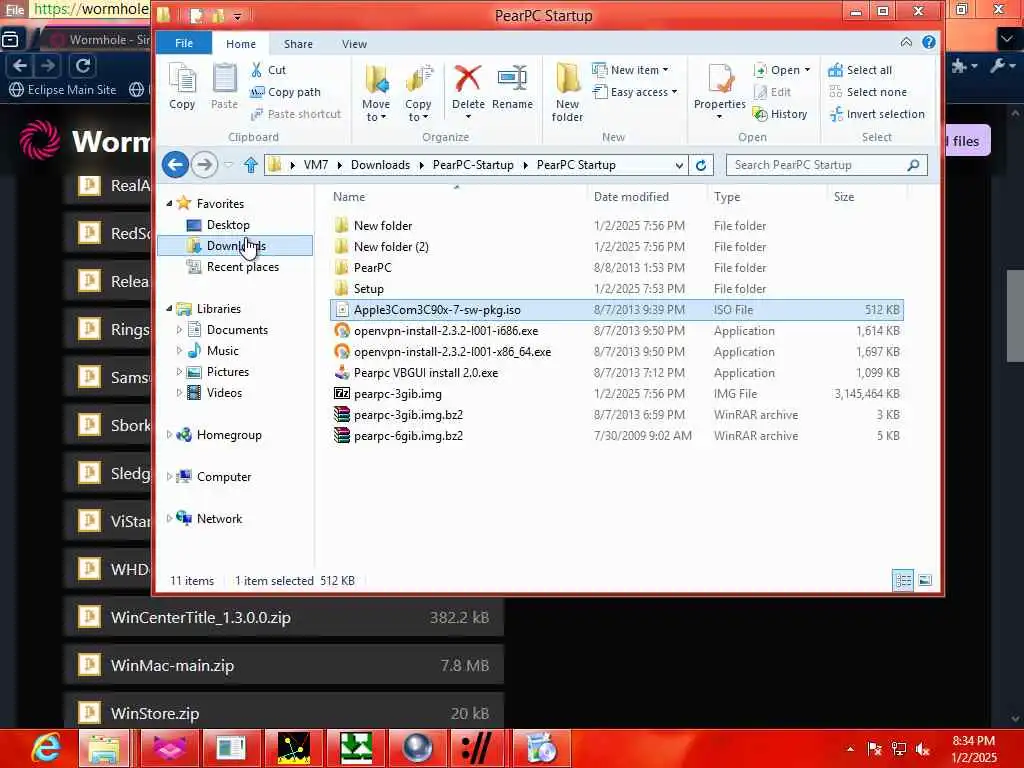Click the Paste clipboard icon
The width and height of the screenshot is (1024, 768).
[224, 86]
